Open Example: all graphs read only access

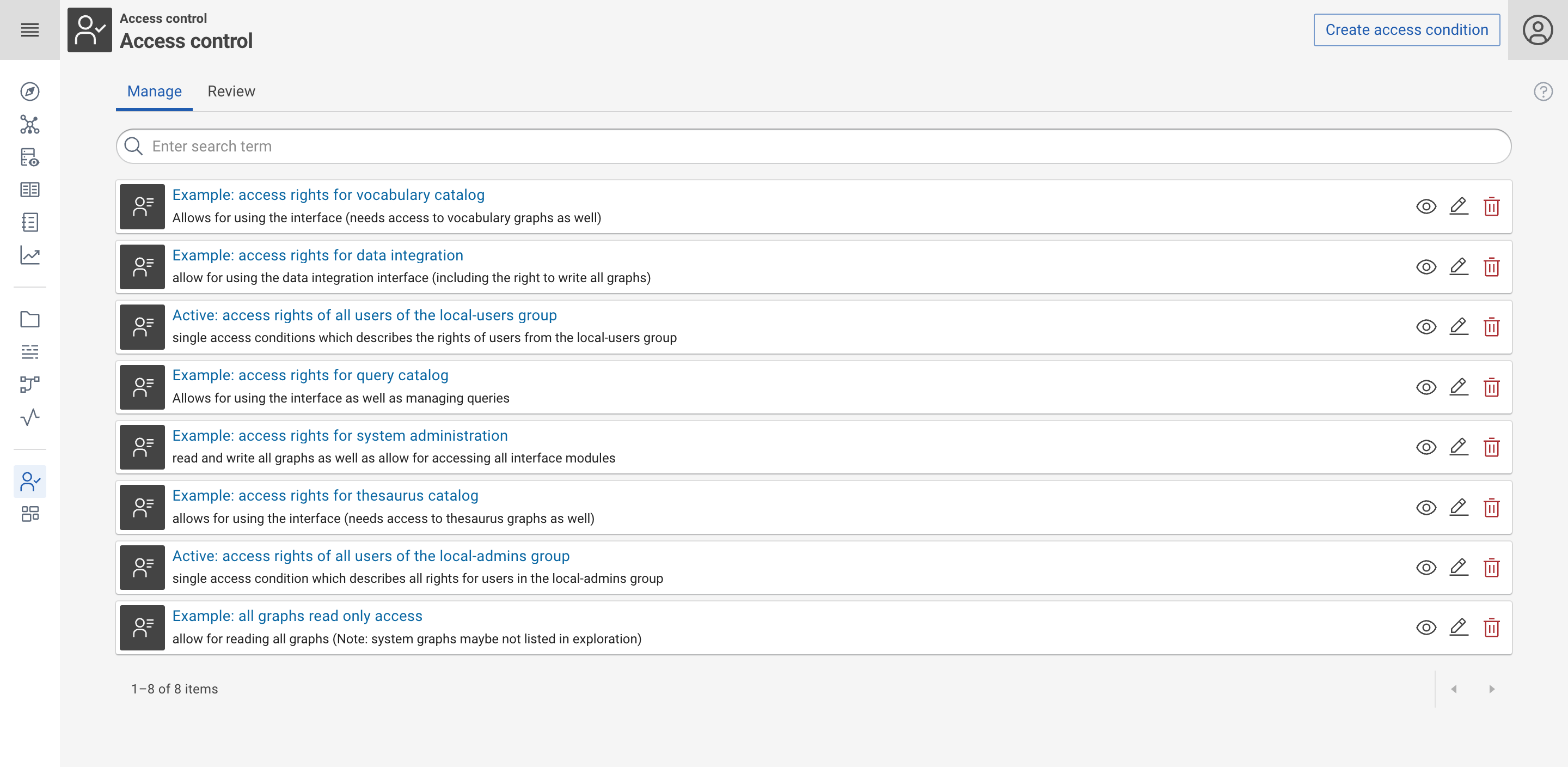[297, 616]
